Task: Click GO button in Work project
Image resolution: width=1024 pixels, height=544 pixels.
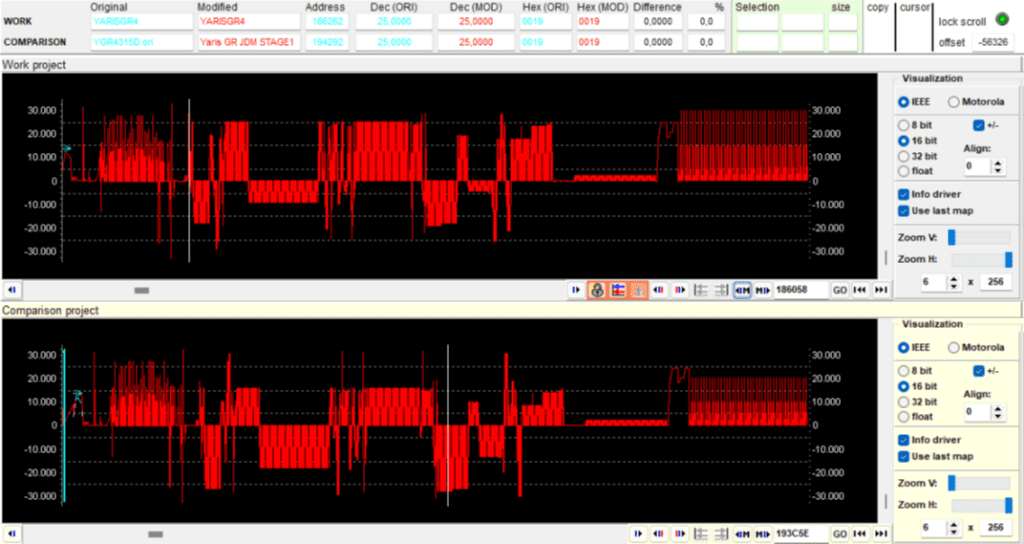Action: point(840,290)
